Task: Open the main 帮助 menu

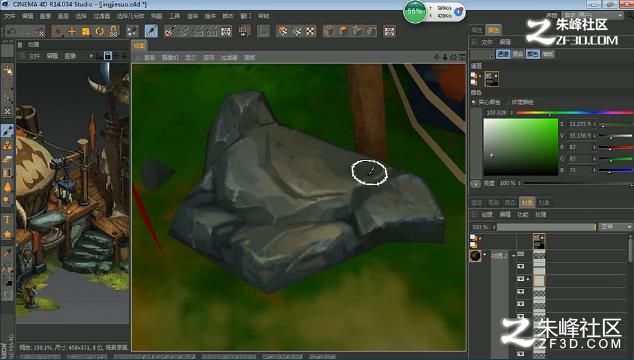Action: (264, 16)
